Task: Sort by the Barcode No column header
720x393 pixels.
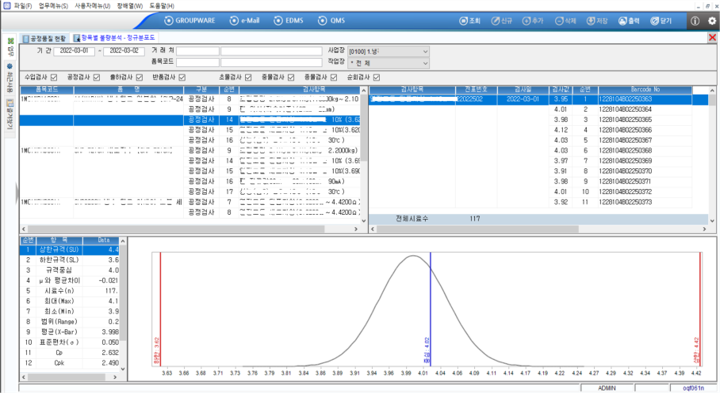Action: [x=645, y=90]
